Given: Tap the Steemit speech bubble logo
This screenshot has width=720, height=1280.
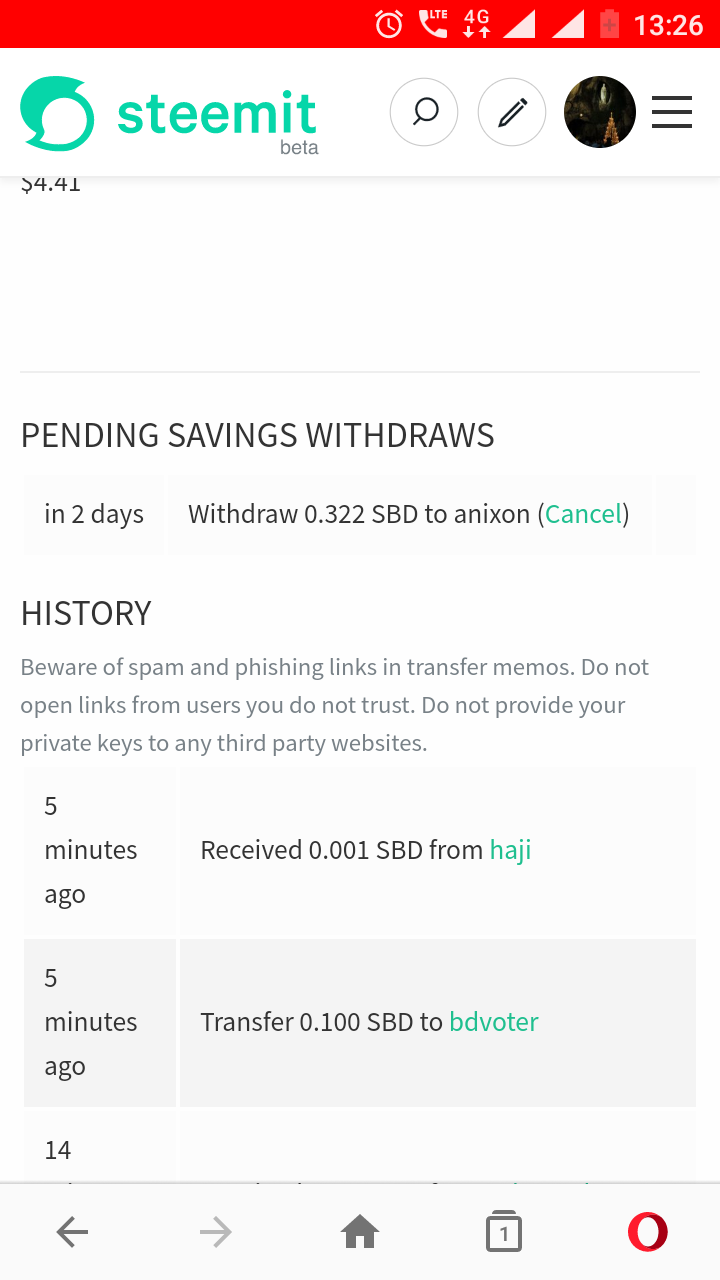Looking at the screenshot, I should pyautogui.click(x=57, y=113).
